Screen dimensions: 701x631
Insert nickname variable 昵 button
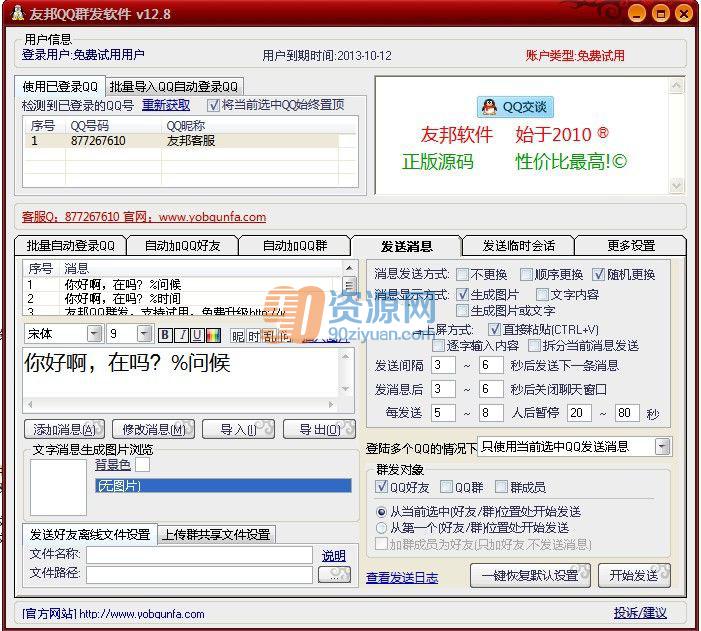tap(237, 335)
